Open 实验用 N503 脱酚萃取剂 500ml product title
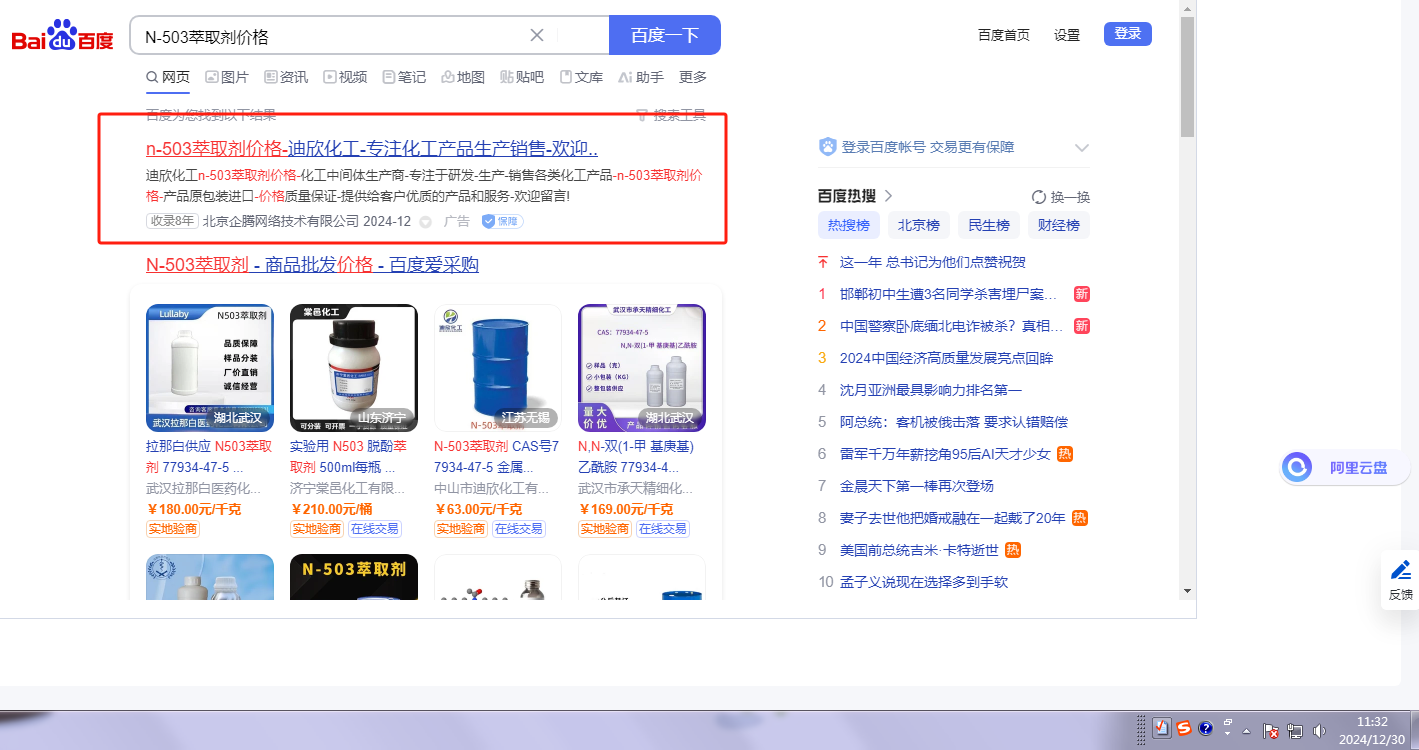The width and height of the screenshot is (1419, 750). pyautogui.click(x=348, y=456)
